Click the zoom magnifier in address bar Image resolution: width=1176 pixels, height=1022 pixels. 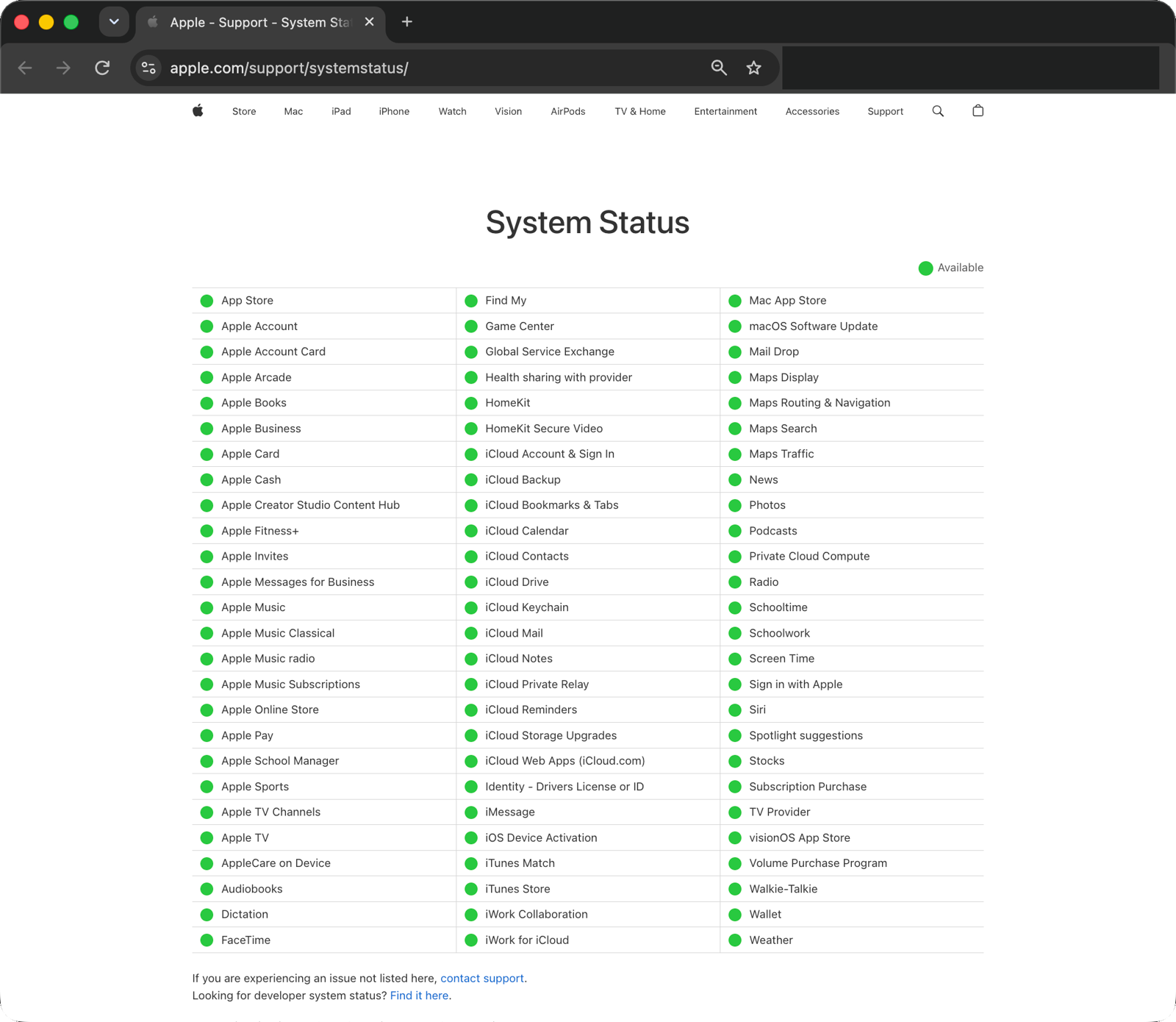tap(719, 68)
